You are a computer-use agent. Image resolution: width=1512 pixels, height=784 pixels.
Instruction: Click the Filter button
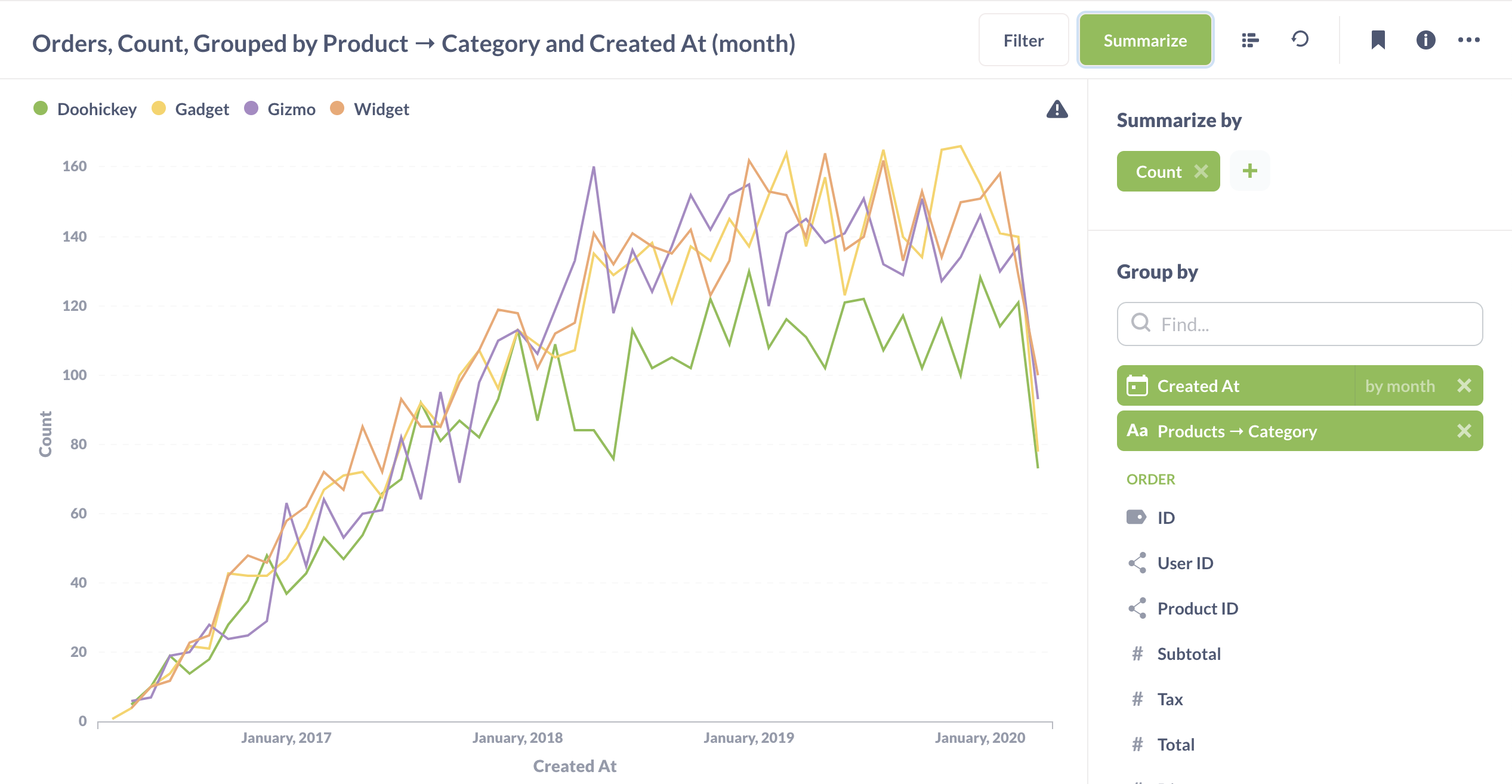pos(1023,40)
